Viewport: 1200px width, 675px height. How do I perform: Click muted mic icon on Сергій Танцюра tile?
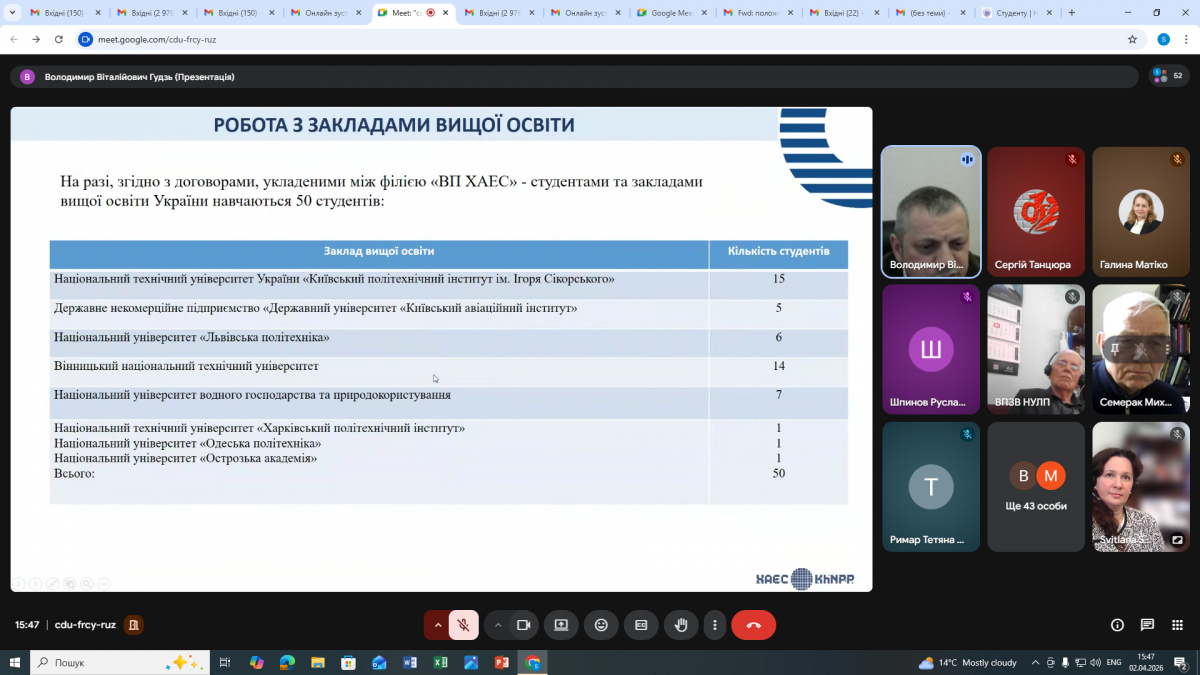[x=1072, y=159]
